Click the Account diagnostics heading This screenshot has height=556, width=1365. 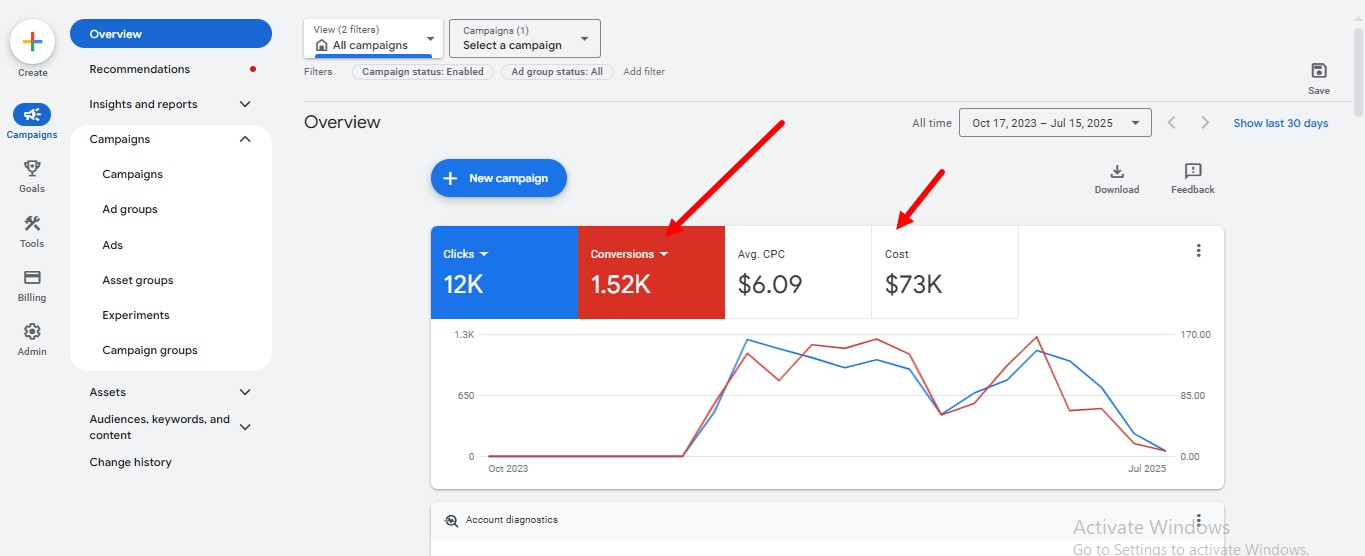(512, 520)
